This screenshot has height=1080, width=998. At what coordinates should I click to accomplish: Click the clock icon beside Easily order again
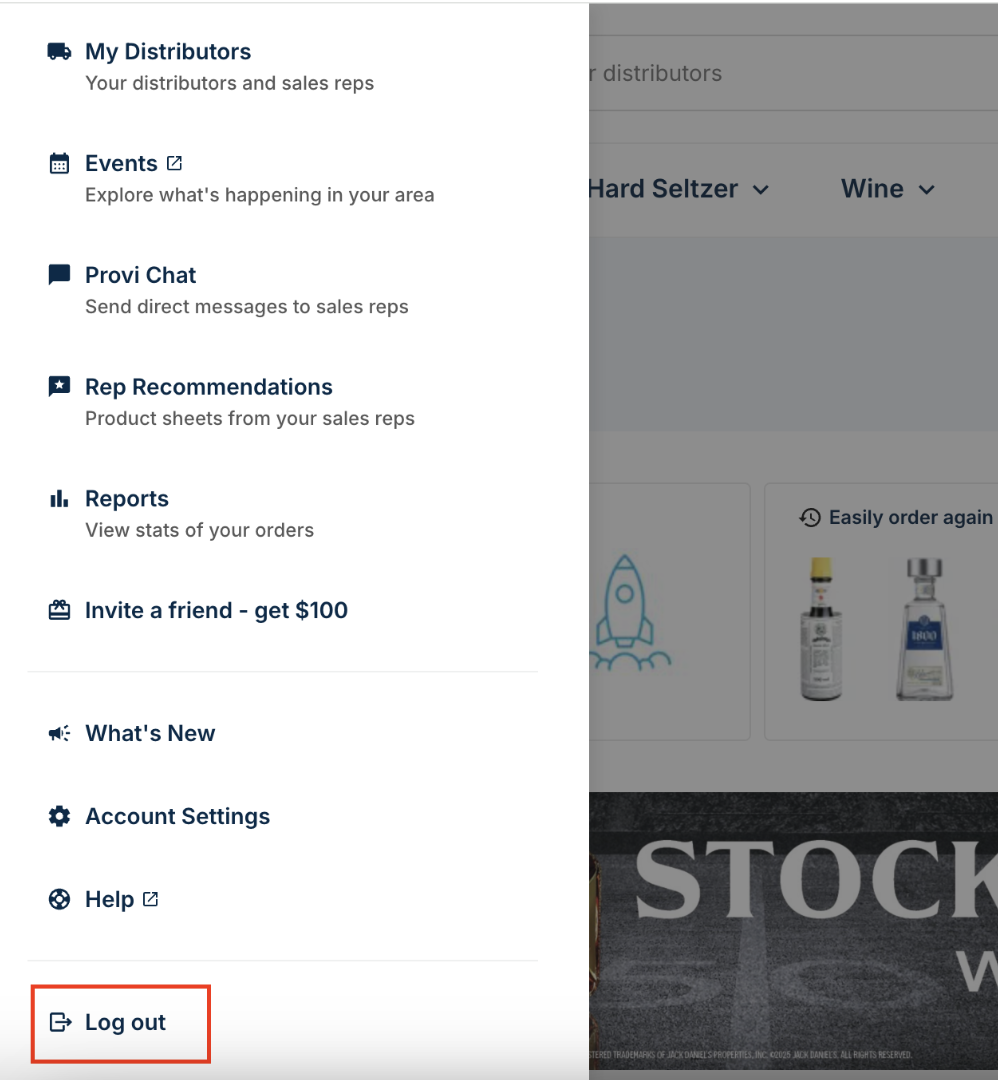[809, 517]
